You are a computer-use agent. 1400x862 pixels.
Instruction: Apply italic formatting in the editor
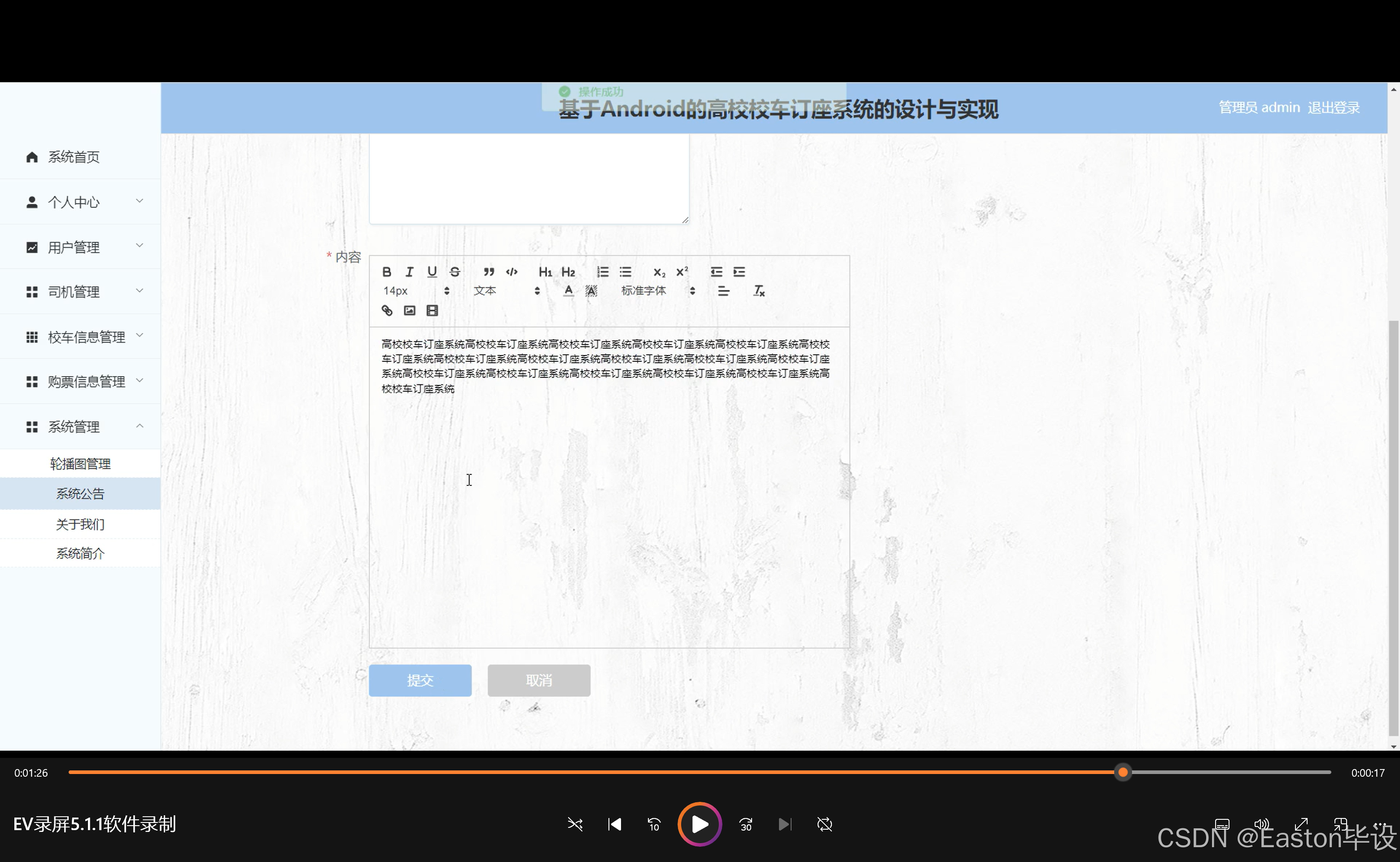(x=409, y=272)
